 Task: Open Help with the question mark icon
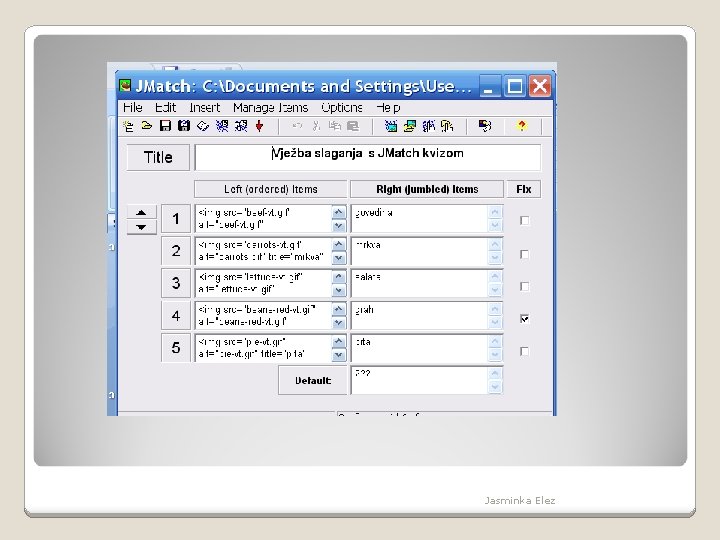(522, 126)
